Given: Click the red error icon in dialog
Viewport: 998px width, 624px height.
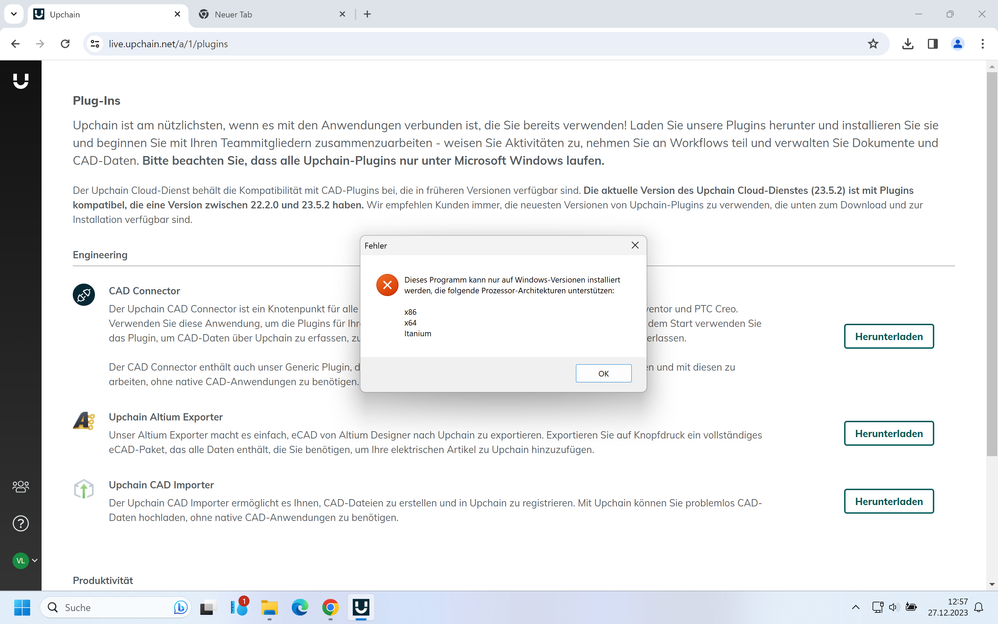Looking at the screenshot, I should [x=387, y=285].
